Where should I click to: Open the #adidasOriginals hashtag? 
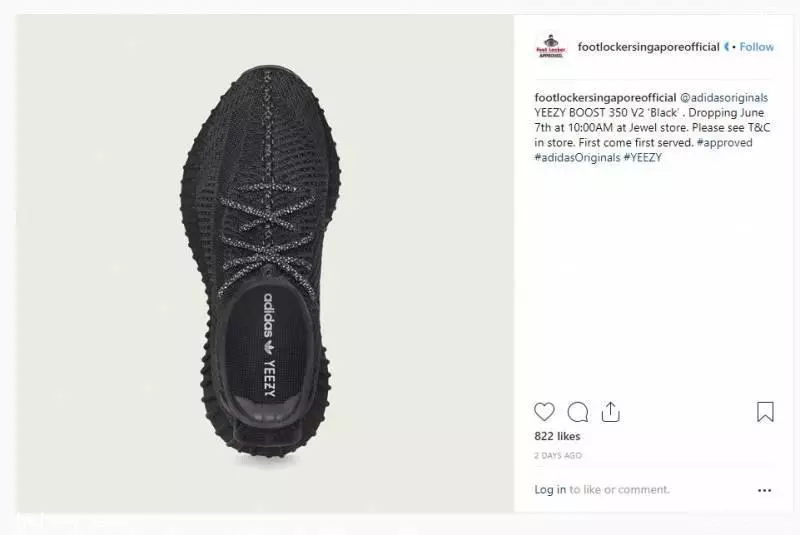[x=577, y=157]
